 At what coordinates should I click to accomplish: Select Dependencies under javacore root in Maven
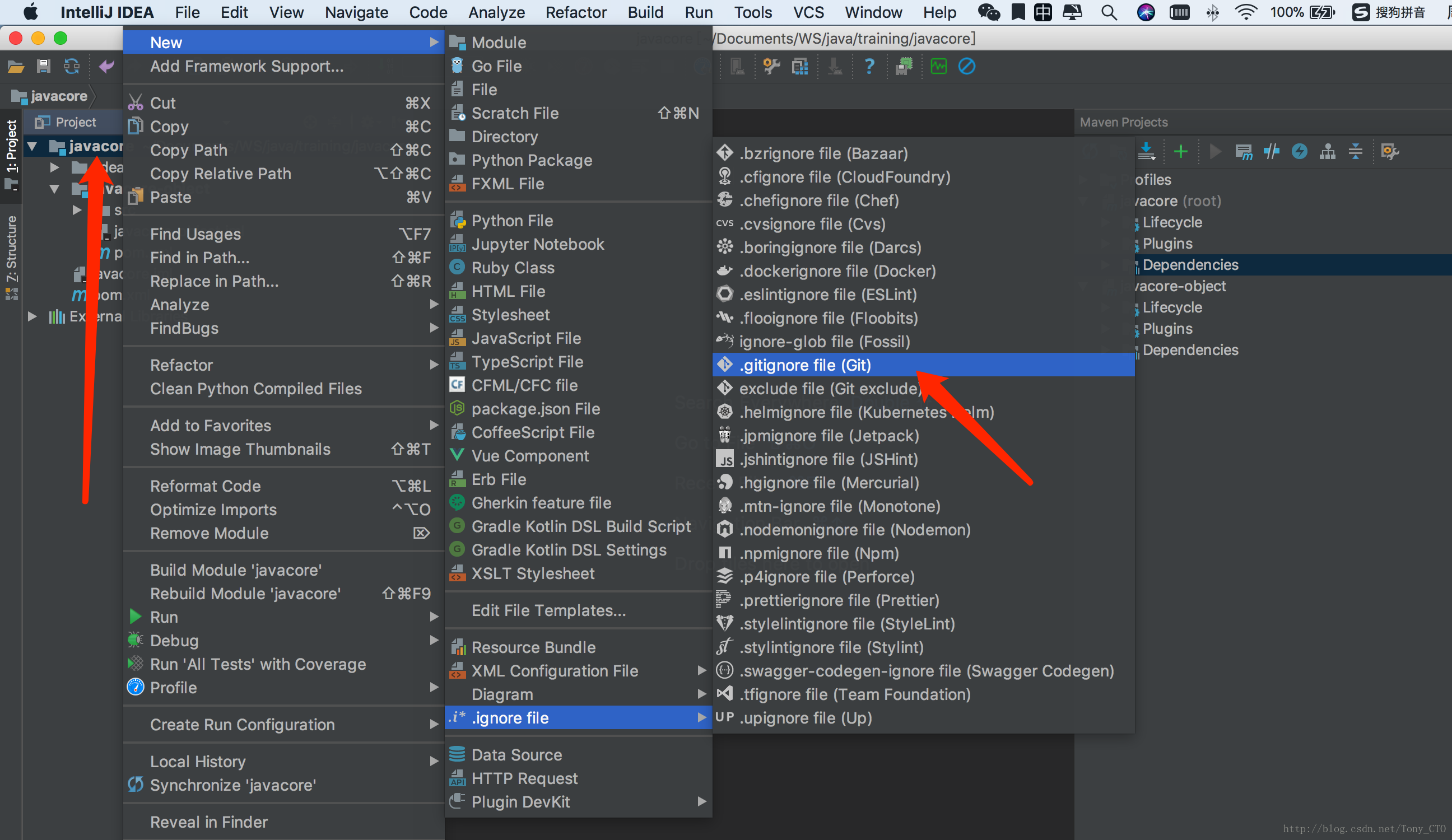1190,264
